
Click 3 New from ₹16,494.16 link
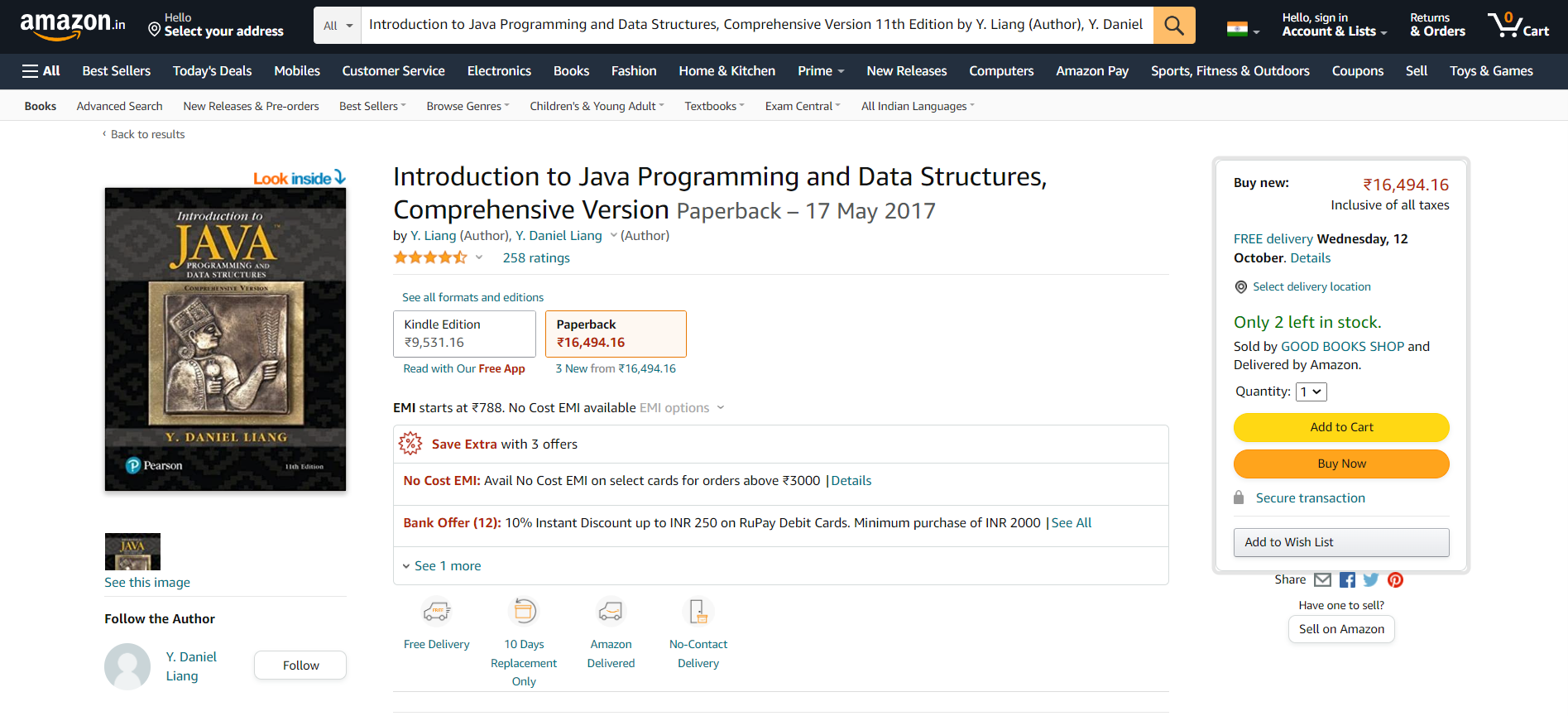point(616,368)
